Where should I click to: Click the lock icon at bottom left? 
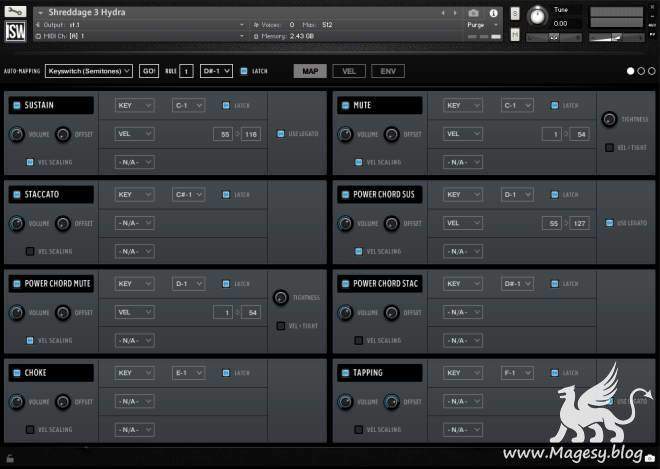[x=10, y=458]
